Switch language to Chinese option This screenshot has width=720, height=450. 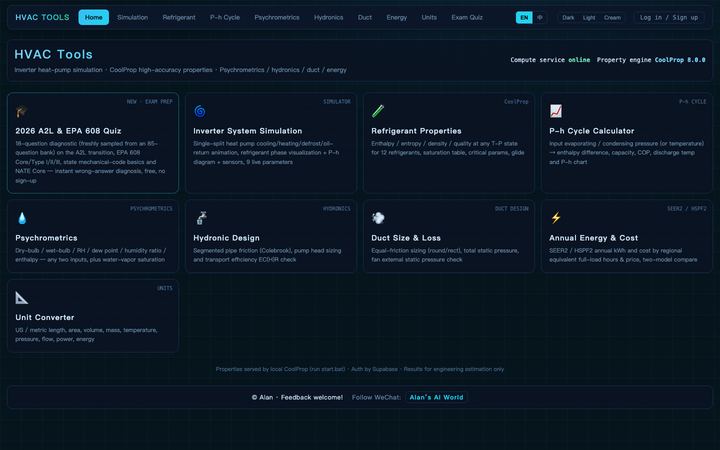(x=540, y=17)
